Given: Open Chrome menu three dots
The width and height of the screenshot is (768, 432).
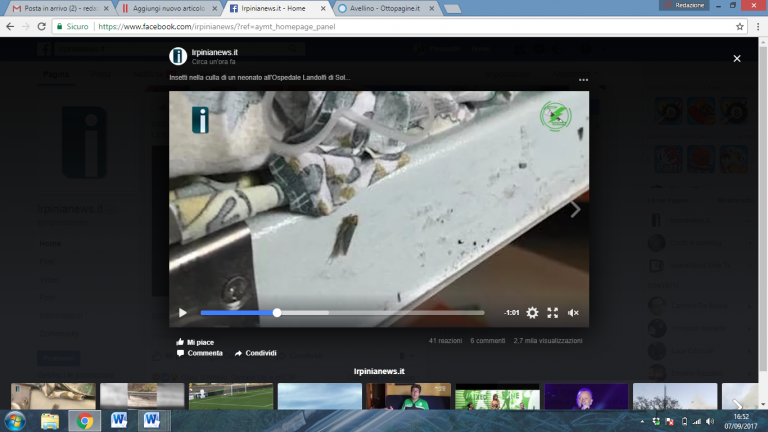Looking at the screenshot, I should click(758, 26).
